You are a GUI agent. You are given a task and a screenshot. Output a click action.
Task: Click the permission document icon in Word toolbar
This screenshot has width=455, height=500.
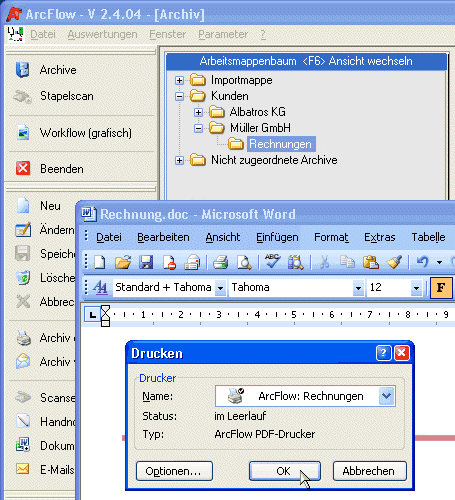(169, 262)
